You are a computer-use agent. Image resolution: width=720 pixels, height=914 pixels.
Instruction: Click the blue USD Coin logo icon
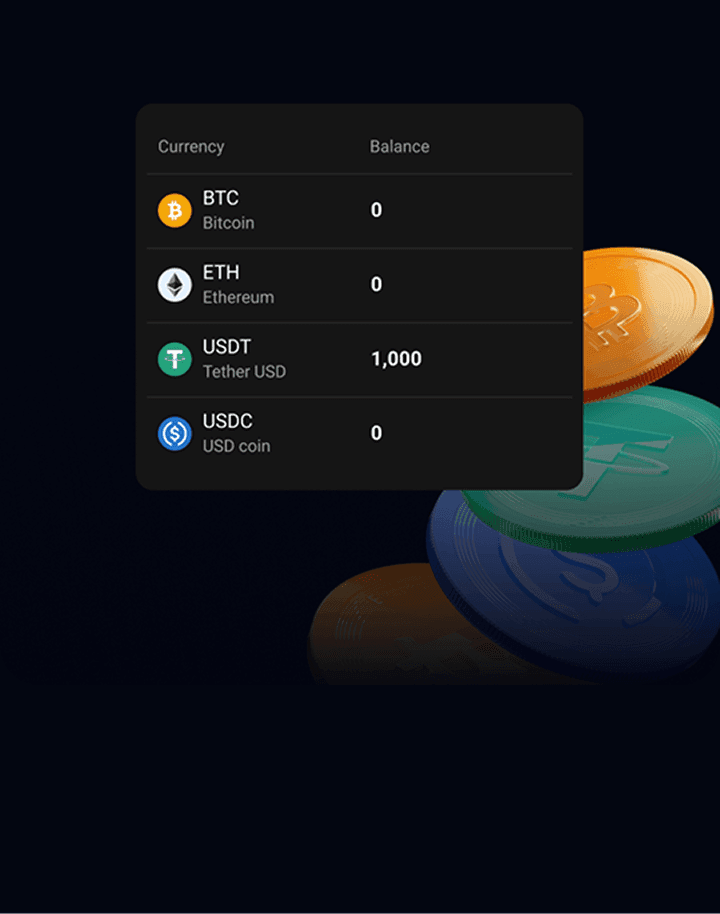pos(174,434)
